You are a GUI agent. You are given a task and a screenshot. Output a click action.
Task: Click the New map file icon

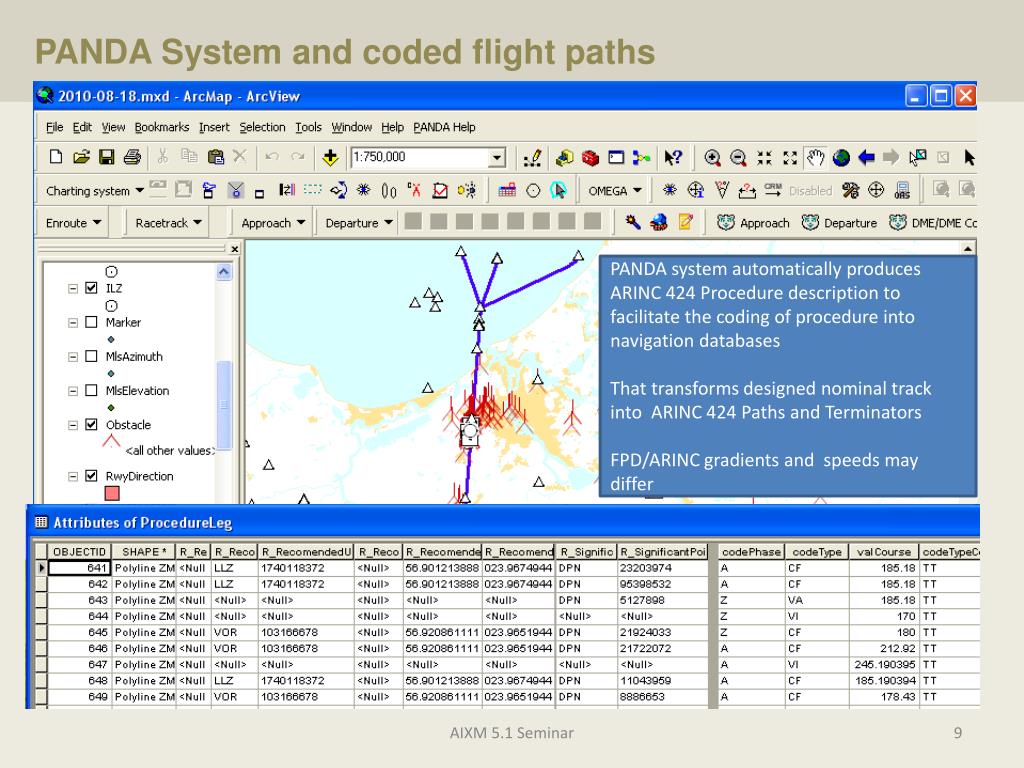point(56,157)
